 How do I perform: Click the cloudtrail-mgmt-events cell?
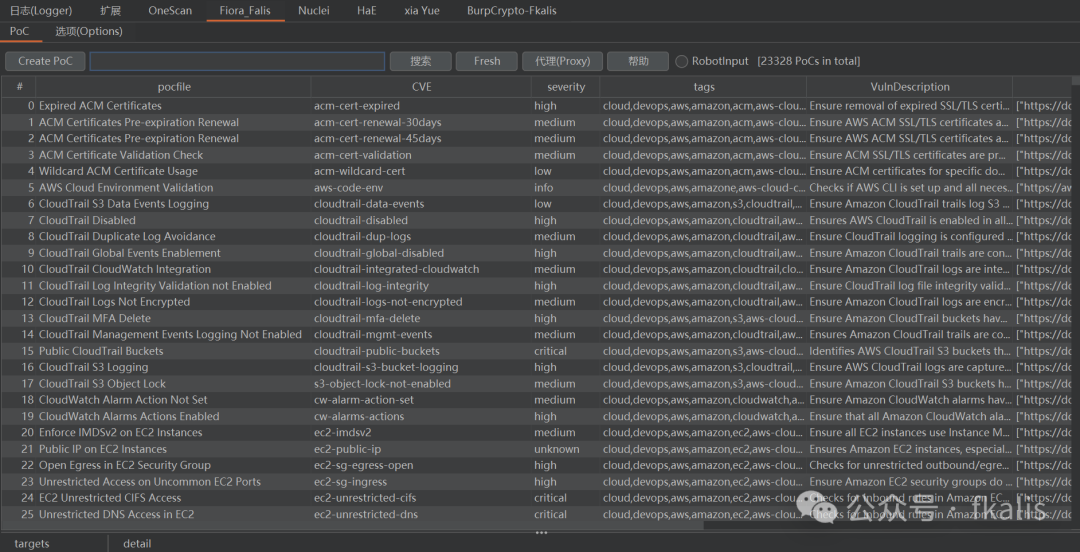coord(421,335)
